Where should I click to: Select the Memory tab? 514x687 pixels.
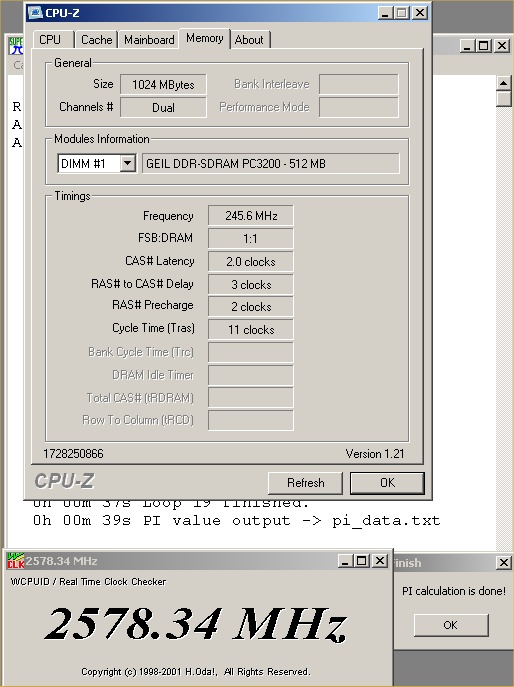(205, 39)
